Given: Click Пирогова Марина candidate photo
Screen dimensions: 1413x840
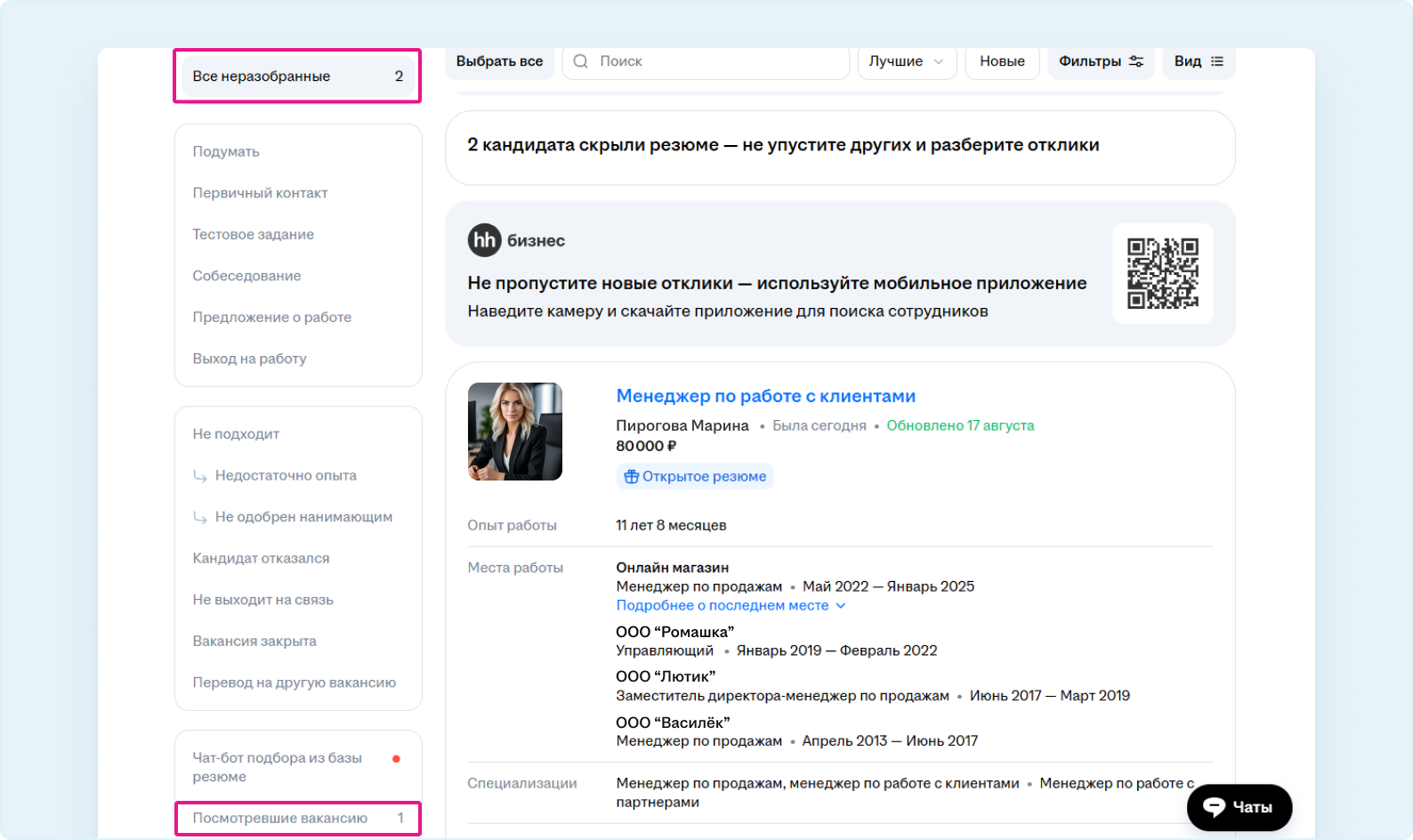Looking at the screenshot, I should 515,432.
